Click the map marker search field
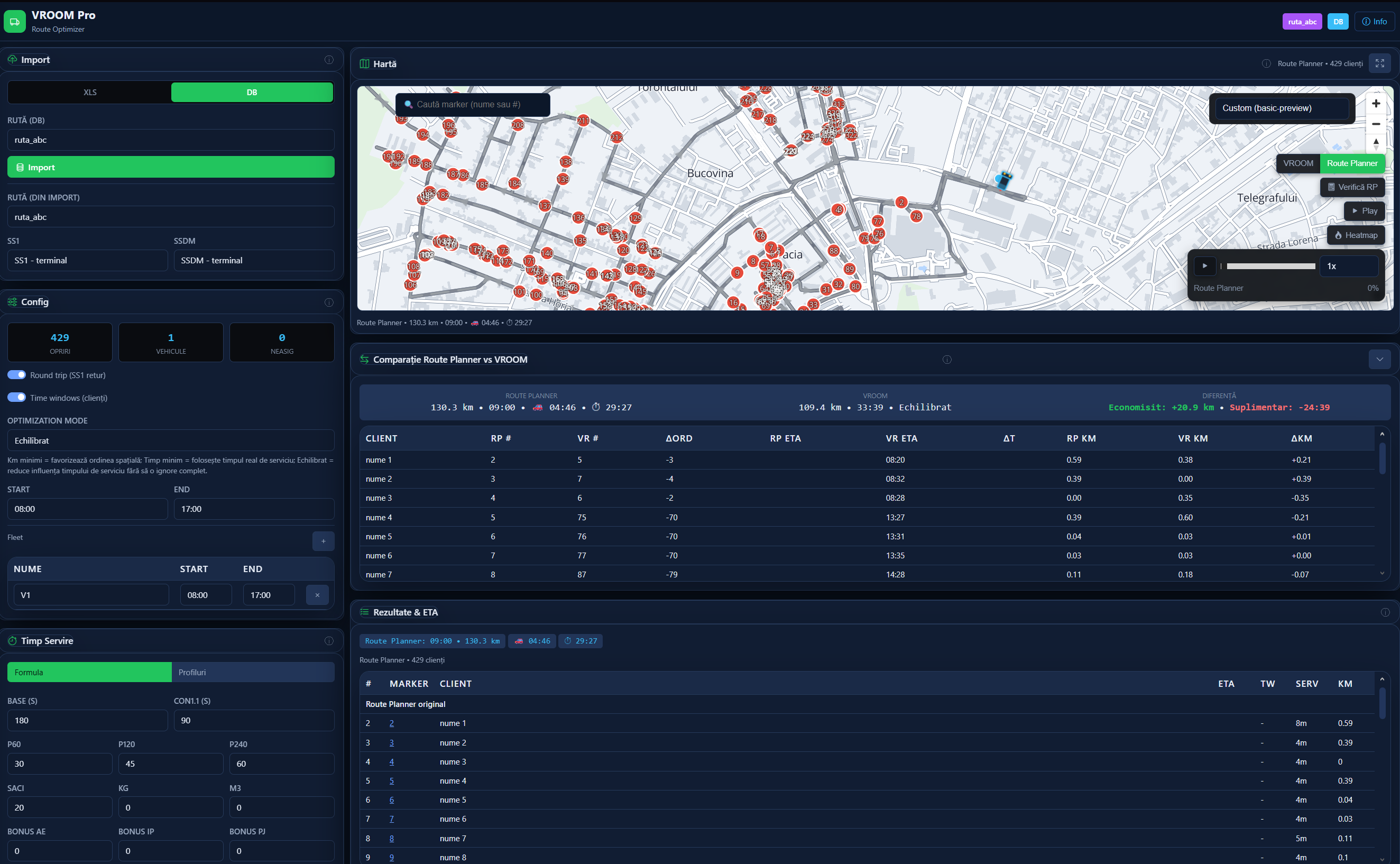The height and width of the screenshot is (864, 1400). pyautogui.click(x=473, y=105)
